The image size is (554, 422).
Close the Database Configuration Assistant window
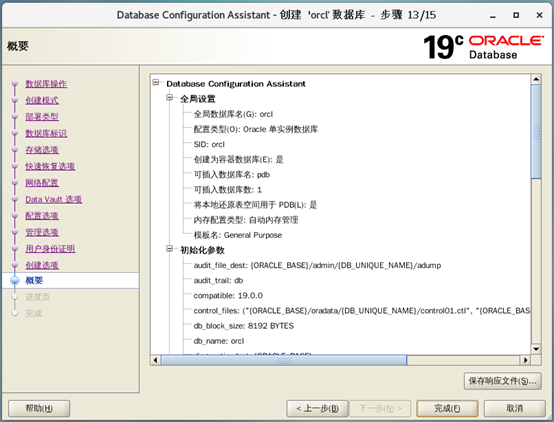[540, 15]
